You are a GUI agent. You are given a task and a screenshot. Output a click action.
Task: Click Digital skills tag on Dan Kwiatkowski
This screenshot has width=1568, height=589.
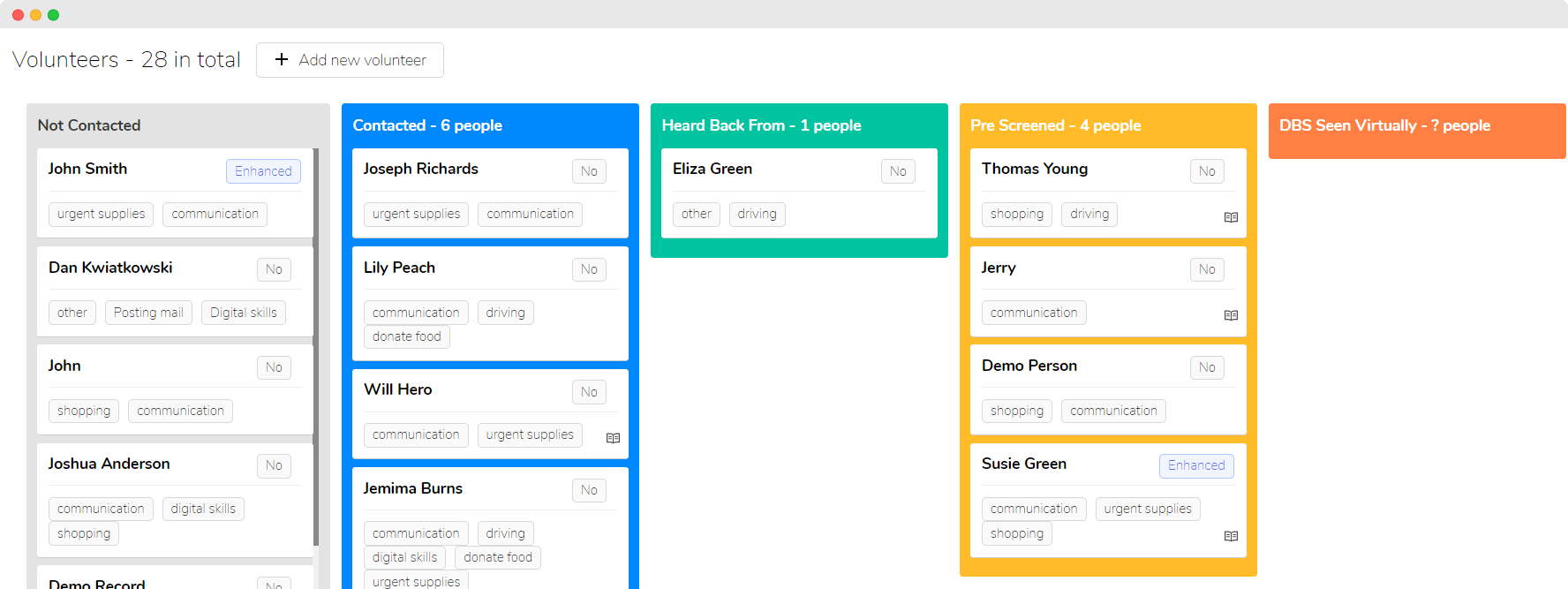click(244, 313)
